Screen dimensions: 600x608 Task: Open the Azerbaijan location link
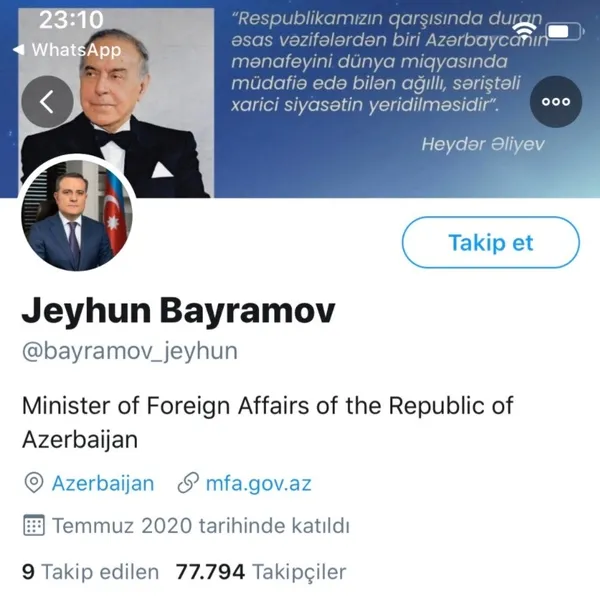[x=103, y=484]
